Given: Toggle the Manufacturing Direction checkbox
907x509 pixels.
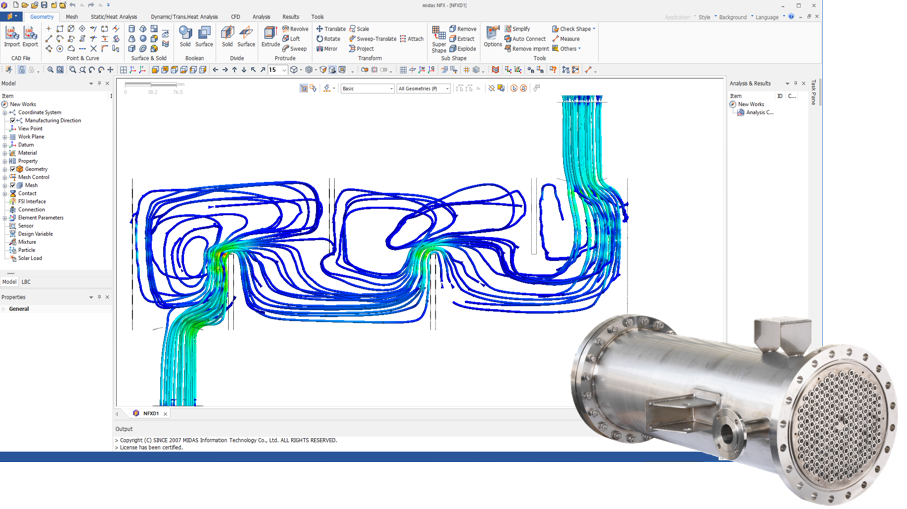Looking at the screenshot, I should click(x=12, y=120).
